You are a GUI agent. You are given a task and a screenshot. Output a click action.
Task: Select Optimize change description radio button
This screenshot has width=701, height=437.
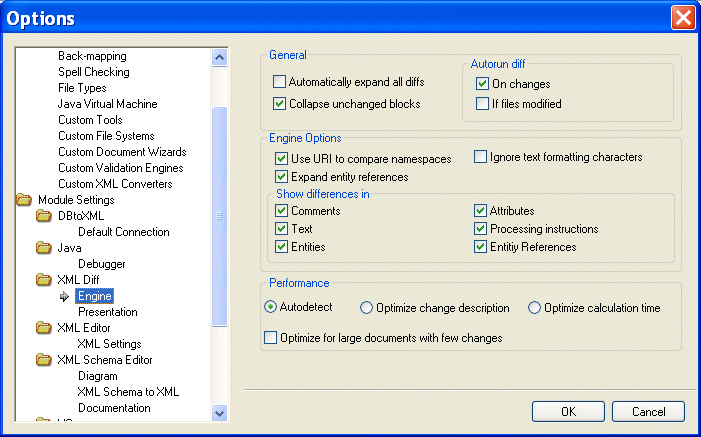tap(367, 308)
